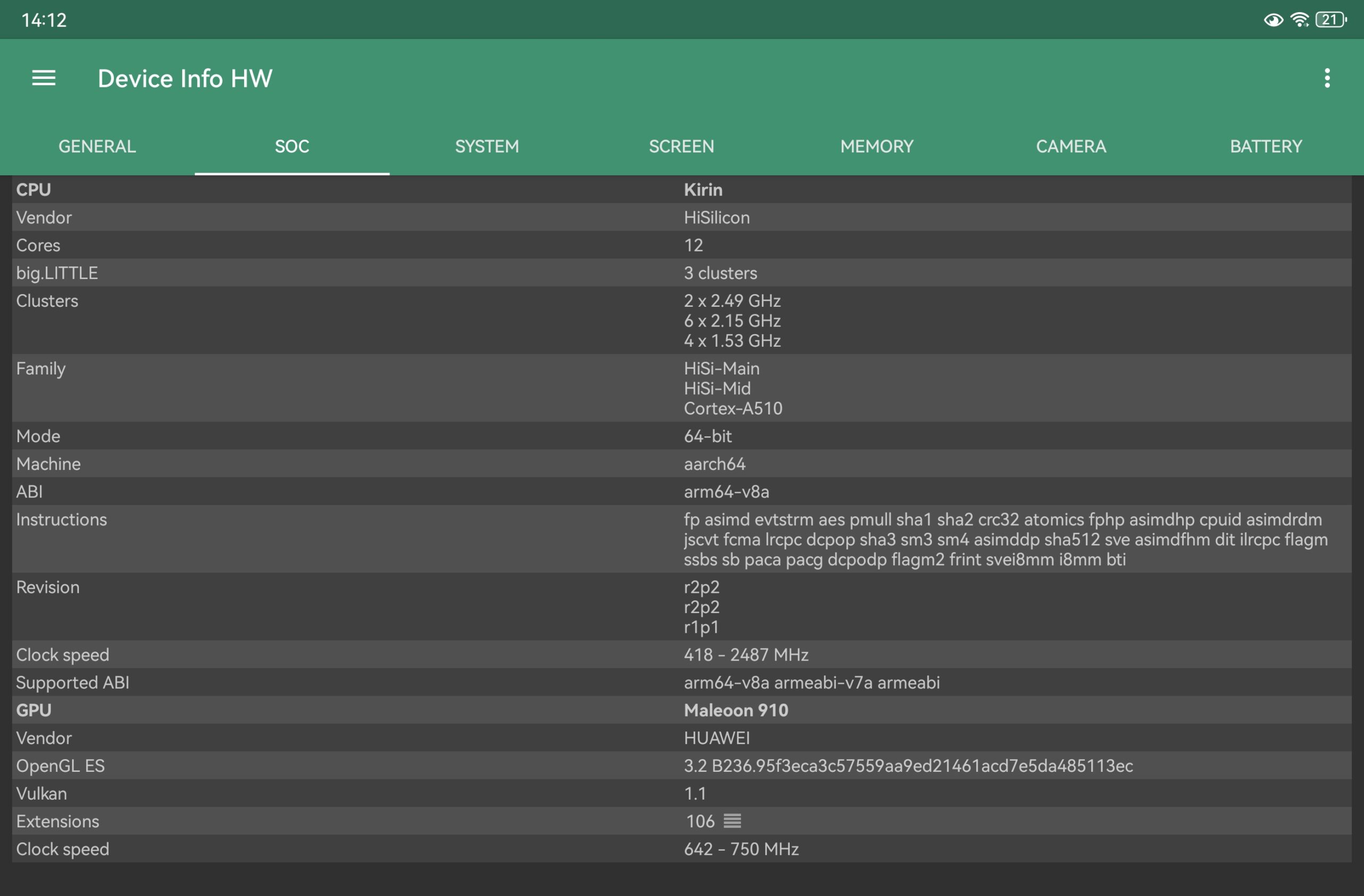The width and height of the screenshot is (1364, 896).
Task: View the BATTERY tab
Action: click(1266, 146)
